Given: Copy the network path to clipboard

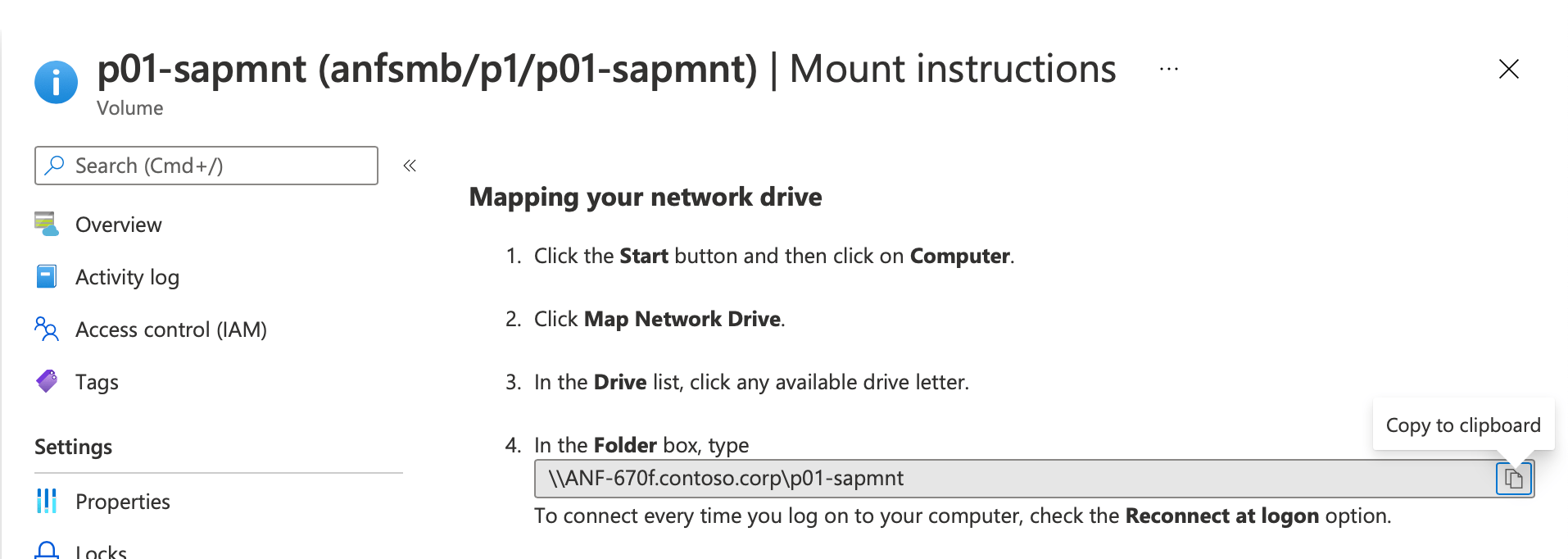Looking at the screenshot, I should tap(1512, 478).
